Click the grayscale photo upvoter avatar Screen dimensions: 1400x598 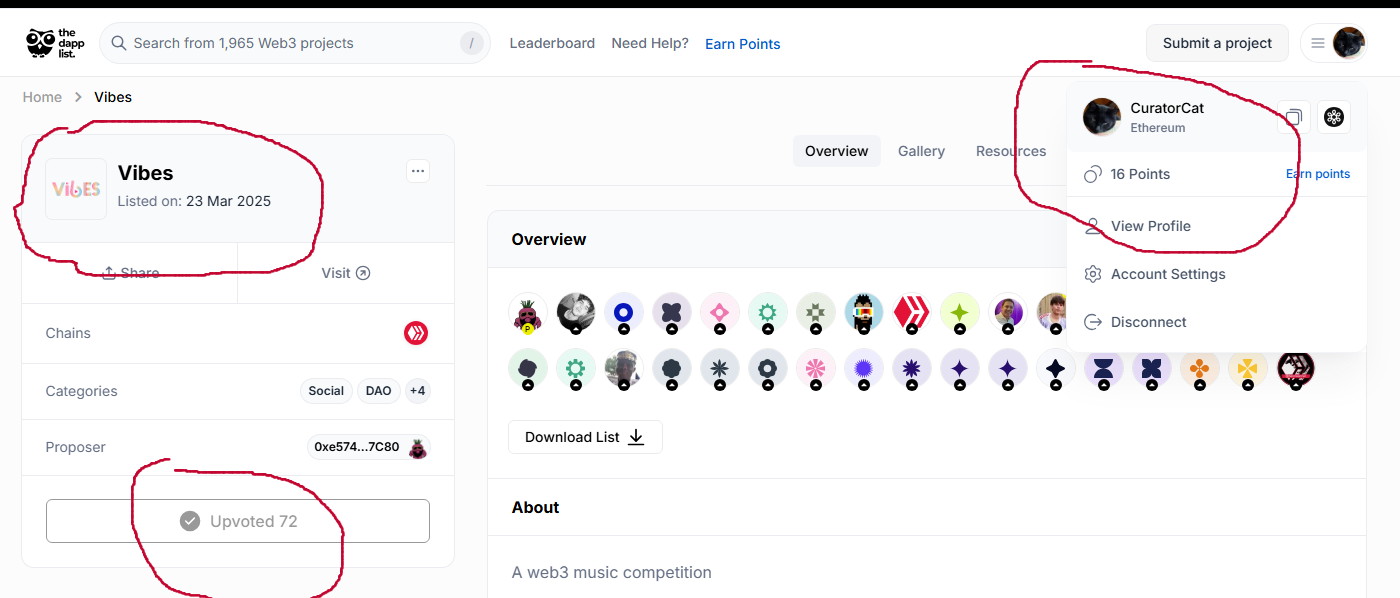point(576,313)
